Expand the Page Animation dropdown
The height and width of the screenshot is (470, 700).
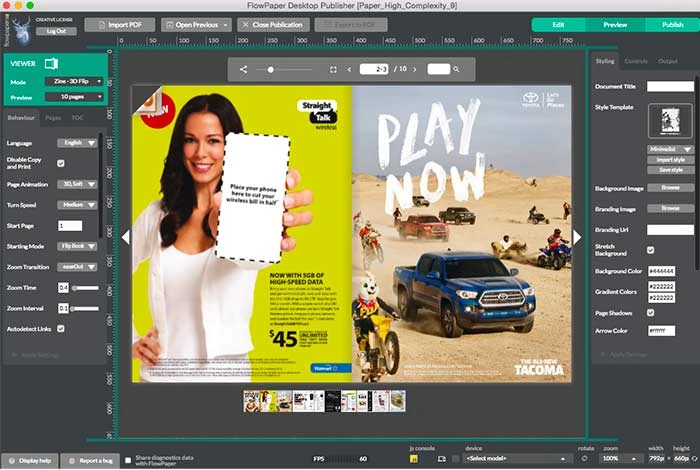(77, 184)
